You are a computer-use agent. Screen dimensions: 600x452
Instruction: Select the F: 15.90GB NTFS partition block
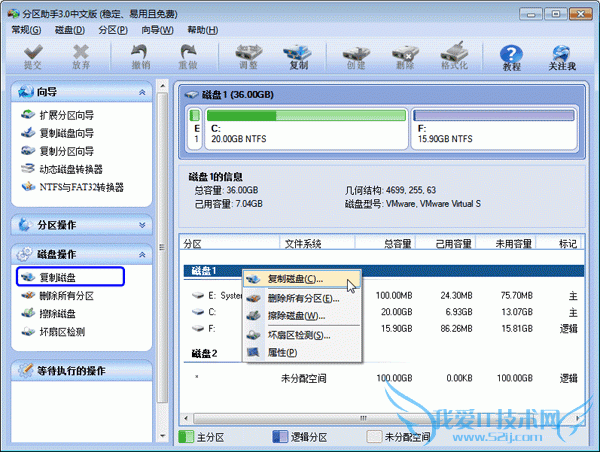click(x=494, y=128)
